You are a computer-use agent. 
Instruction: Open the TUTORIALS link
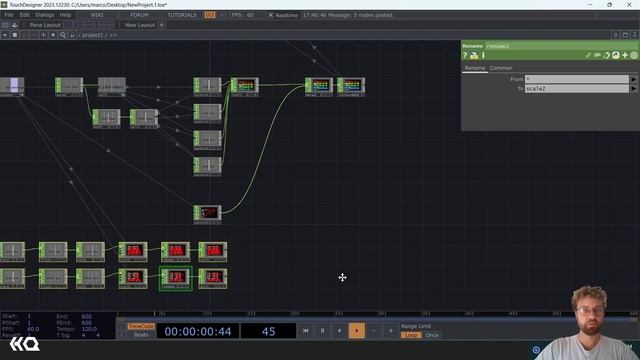[x=182, y=15]
